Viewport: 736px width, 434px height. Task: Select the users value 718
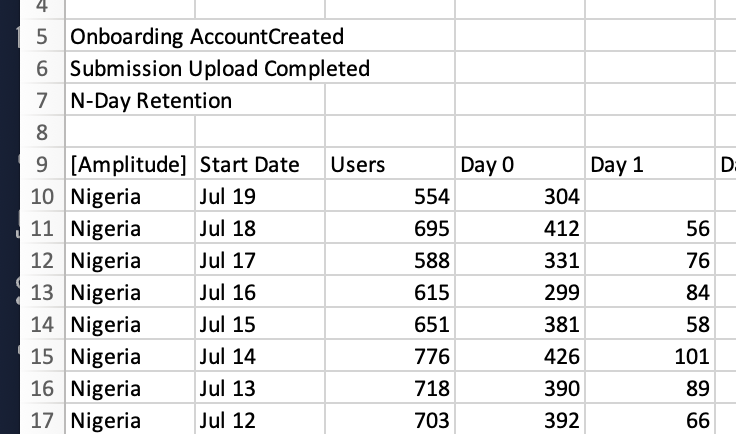390,388
